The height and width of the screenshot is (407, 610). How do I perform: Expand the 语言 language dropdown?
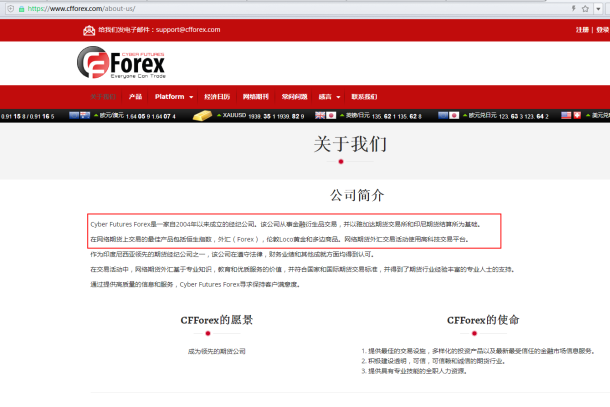click(330, 96)
